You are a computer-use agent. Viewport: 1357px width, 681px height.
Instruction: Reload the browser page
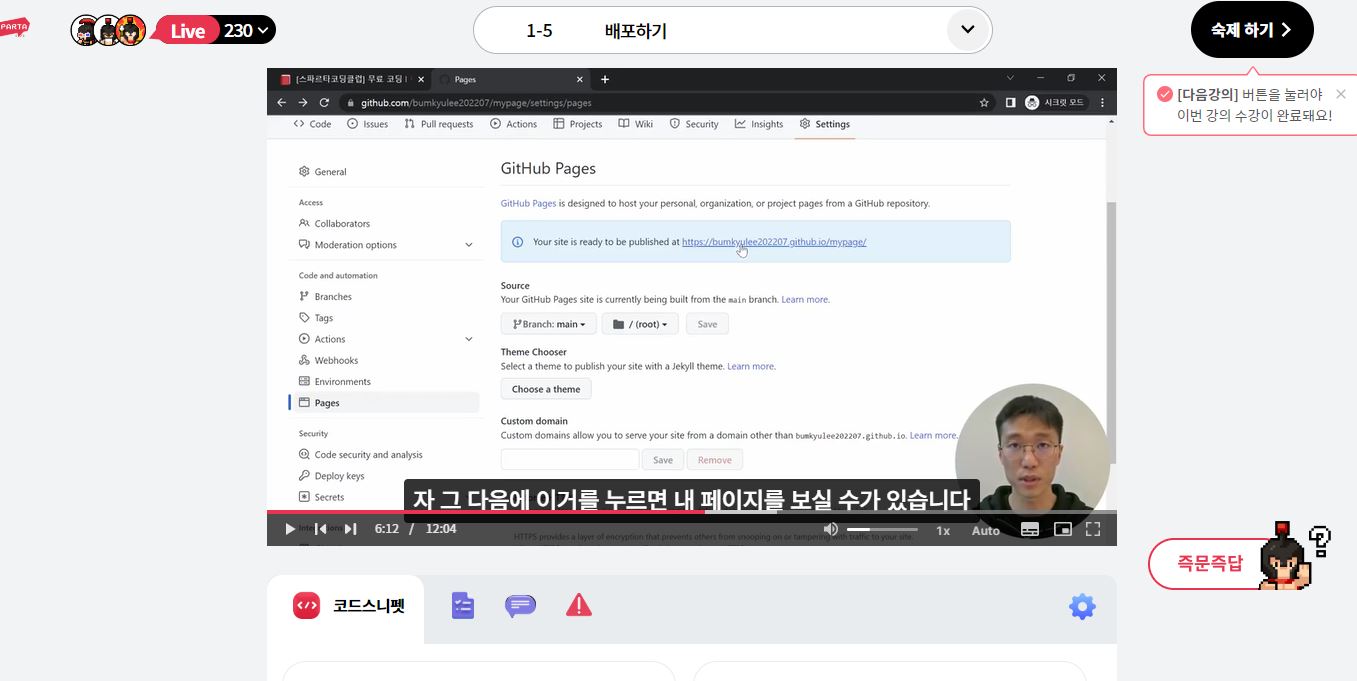coord(324,102)
